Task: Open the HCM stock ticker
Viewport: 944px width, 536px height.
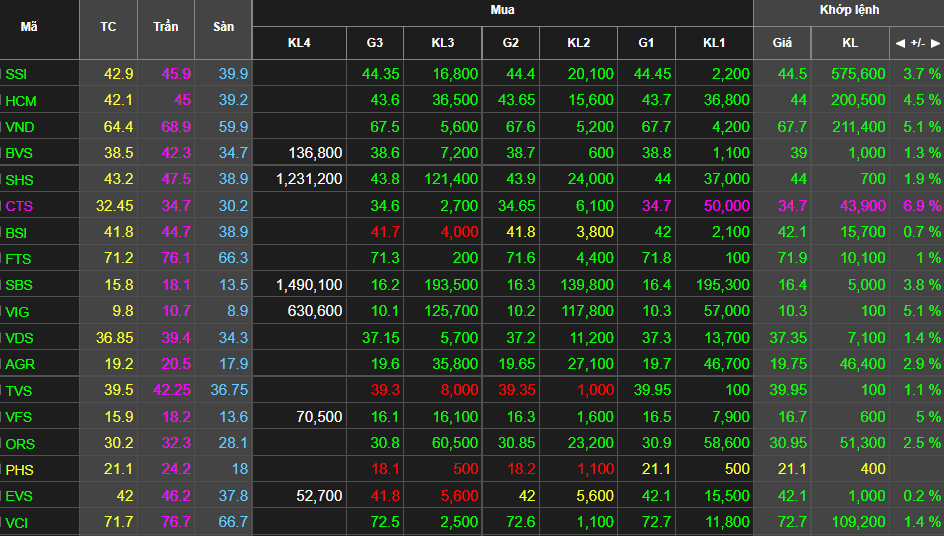Action: (x=21, y=100)
